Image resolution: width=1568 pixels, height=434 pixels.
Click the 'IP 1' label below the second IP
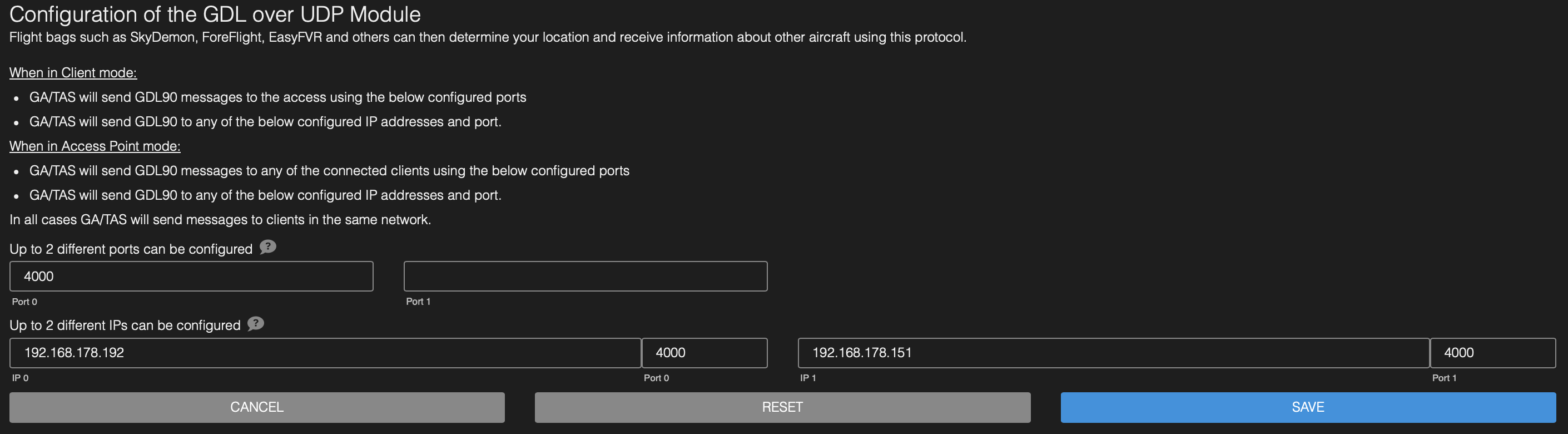pyautogui.click(x=809, y=377)
